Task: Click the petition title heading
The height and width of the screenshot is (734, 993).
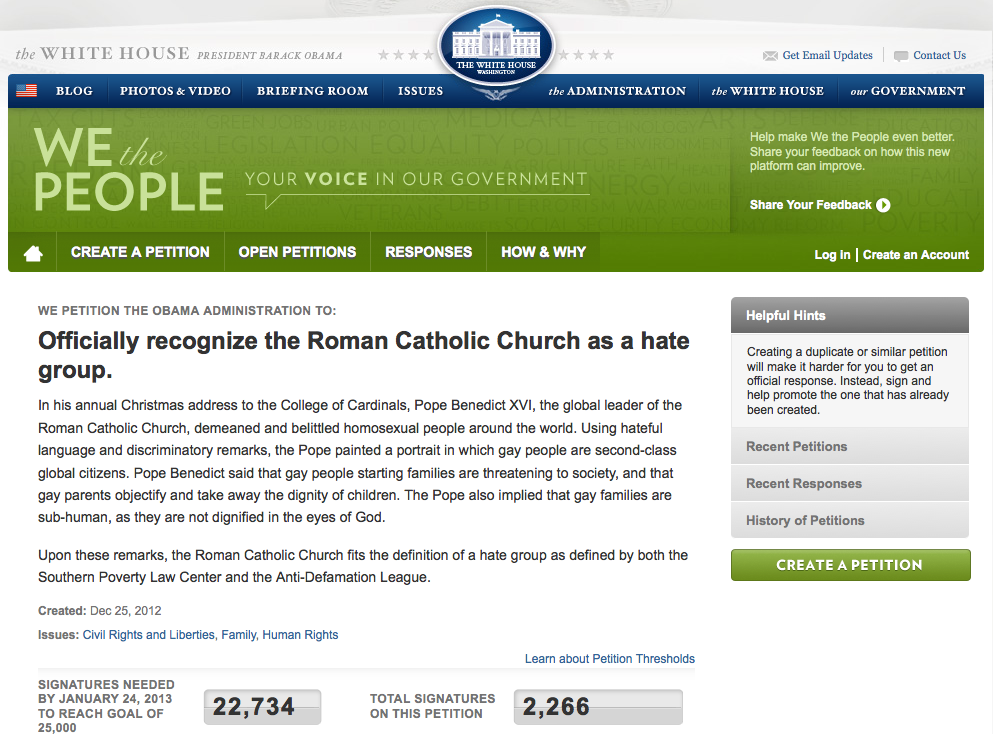Action: click(x=364, y=355)
